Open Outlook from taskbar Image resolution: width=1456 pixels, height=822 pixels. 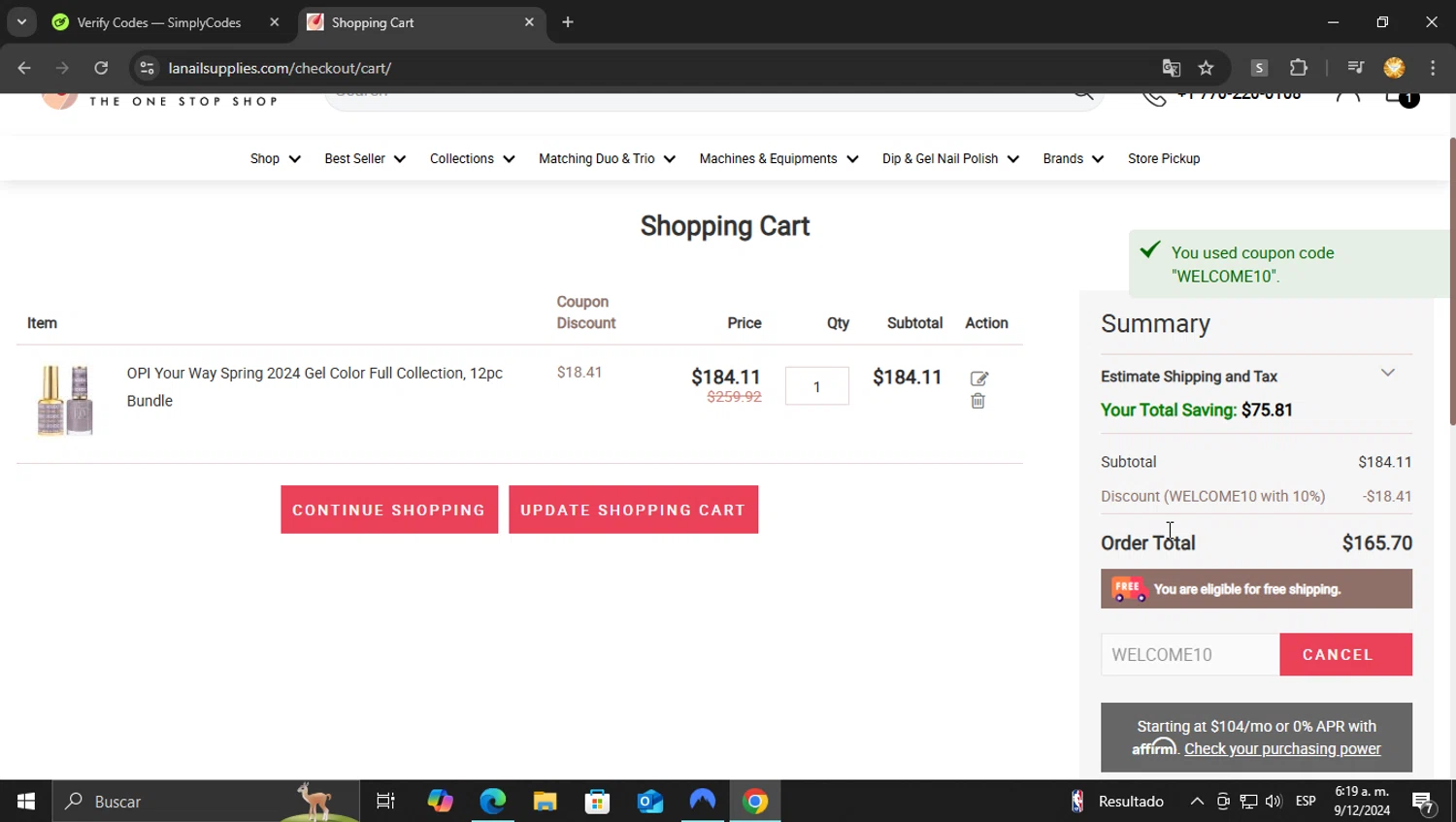tap(649, 802)
